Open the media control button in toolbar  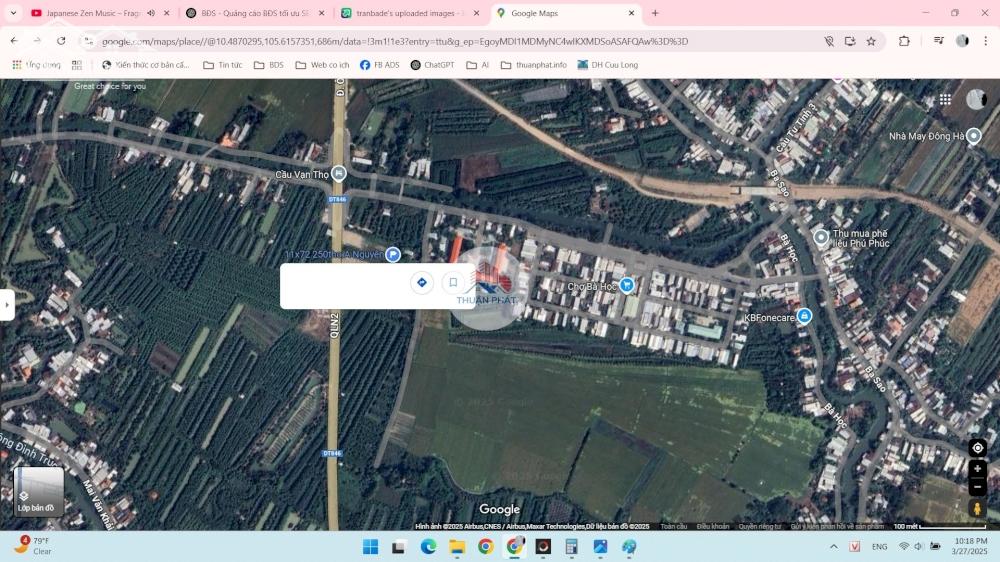[x=938, y=41]
